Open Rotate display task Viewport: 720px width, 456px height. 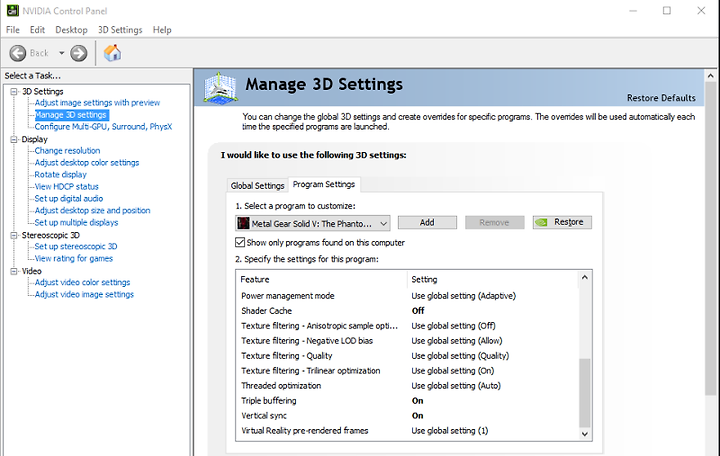click(x=61, y=175)
